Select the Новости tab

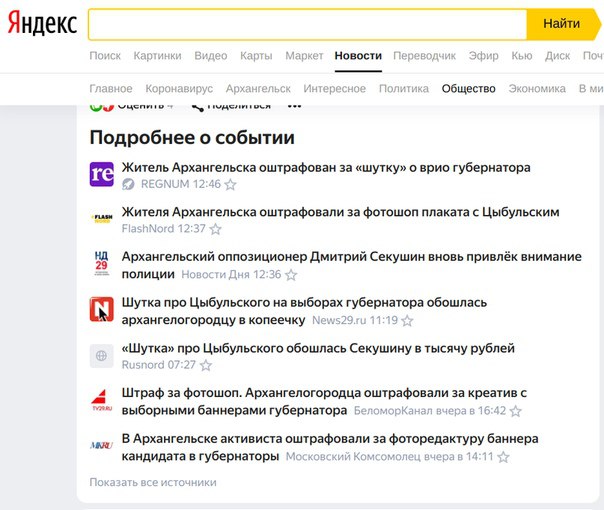click(358, 56)
